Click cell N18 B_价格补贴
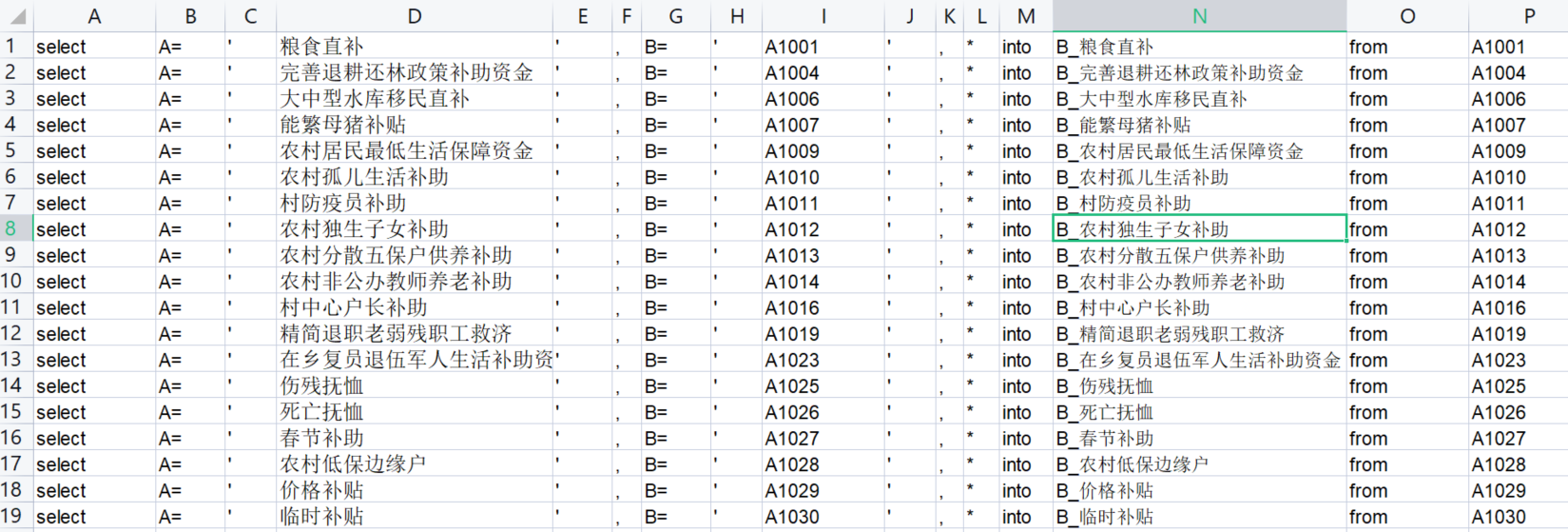1568x532 pixels. pyautogui.click(x=1200, y=490)
